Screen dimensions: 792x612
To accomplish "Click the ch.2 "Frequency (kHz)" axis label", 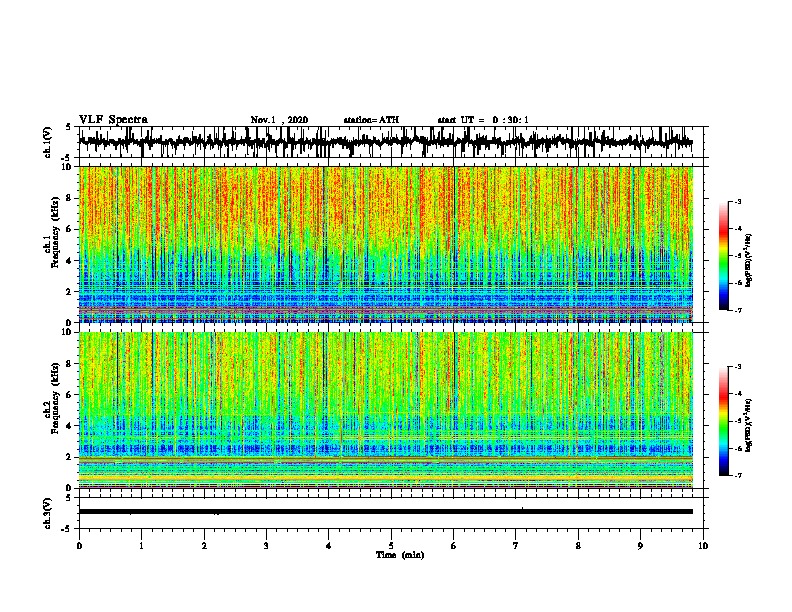I will [x=56, y=398].
